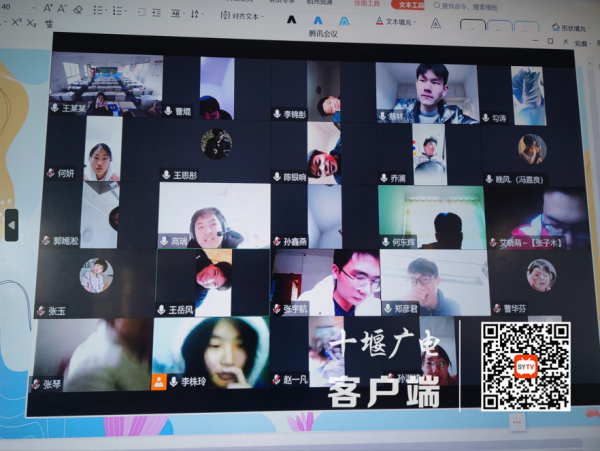The image size is (600, 451).
Task: Select the blue outlined text style preset
Action: click(344, 21)
